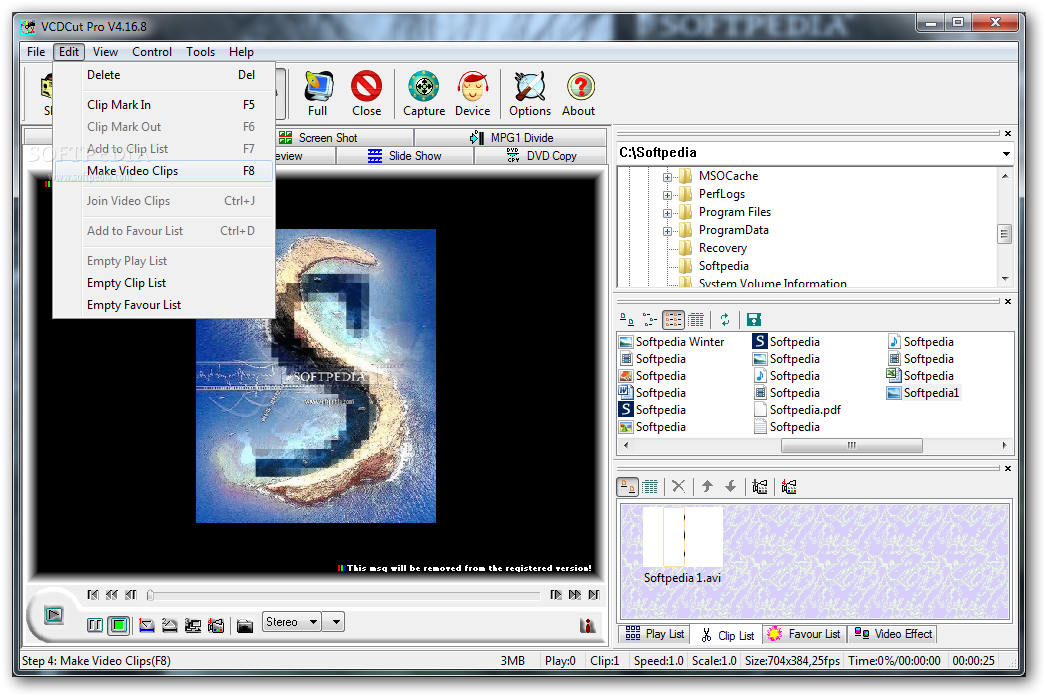Switch clip list to details view
Viewport: 1046px width, 697px height.
(x=650, y=486)
